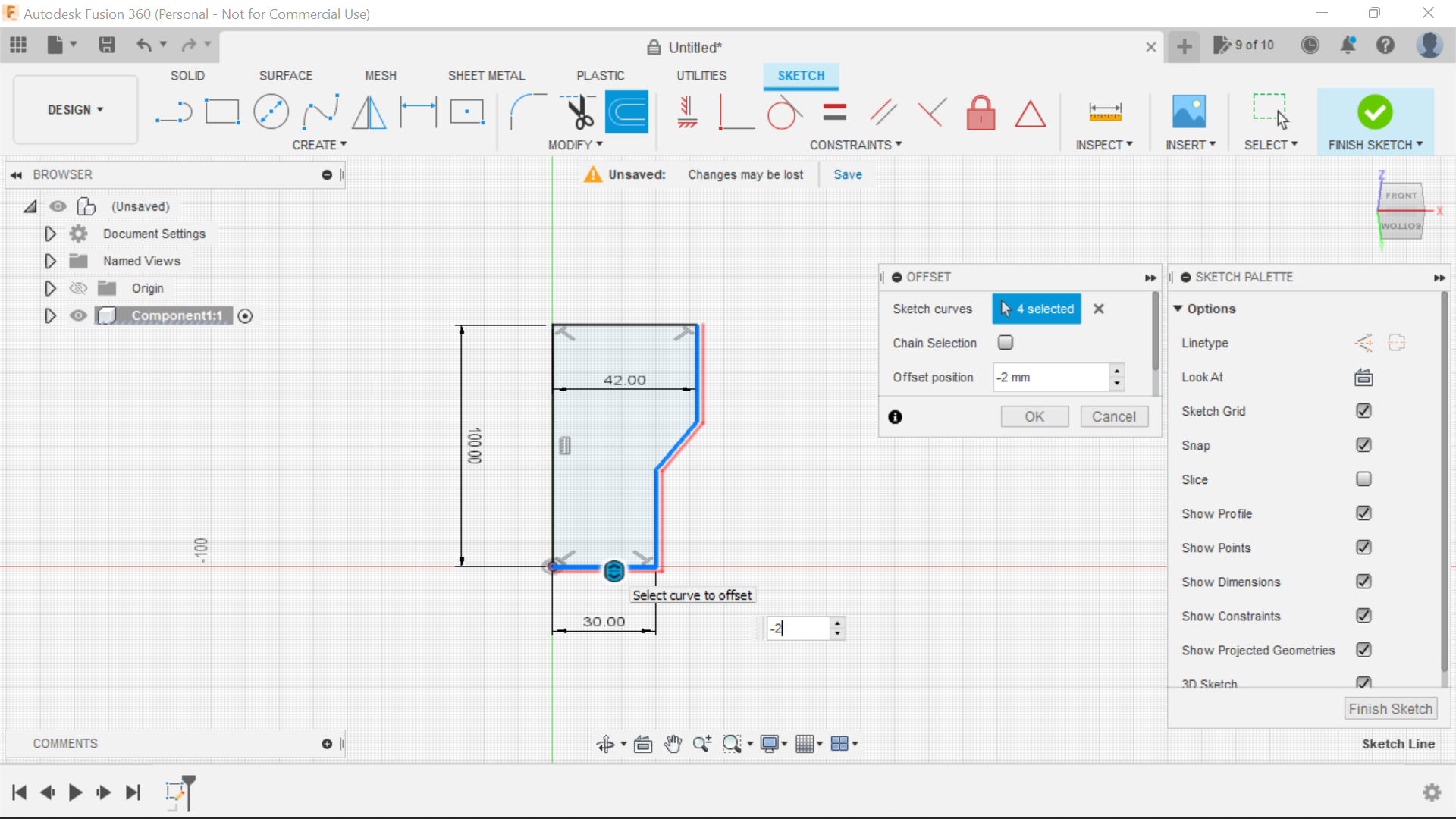This screenshot has width=1456, height=819.
Task: Edit the offset position input field value
Action: tap(1050, 377)
